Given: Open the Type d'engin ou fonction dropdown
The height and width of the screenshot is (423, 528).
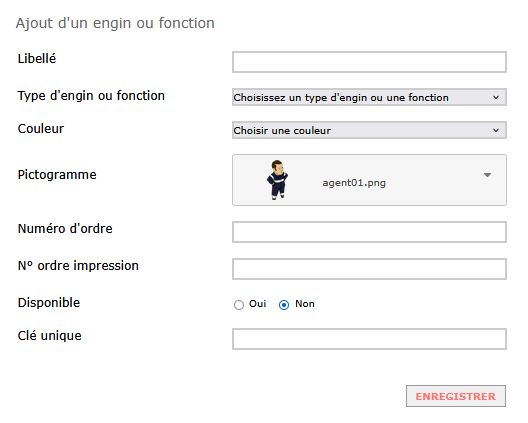Looking at the screenshot, I should (369, 97).
